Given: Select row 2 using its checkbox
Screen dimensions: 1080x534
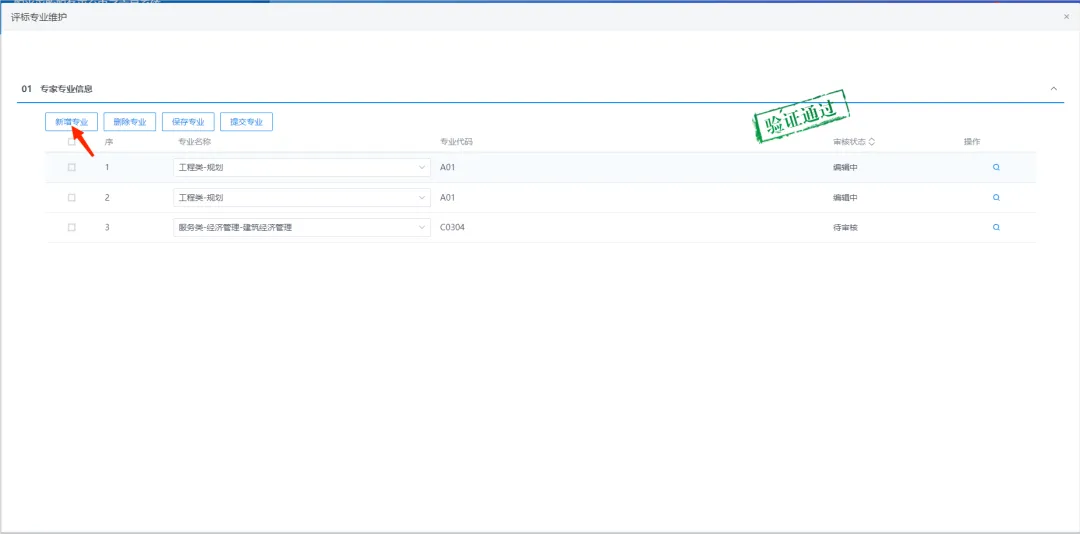Looking at the screenshot, I should click(x=71, y=198).
